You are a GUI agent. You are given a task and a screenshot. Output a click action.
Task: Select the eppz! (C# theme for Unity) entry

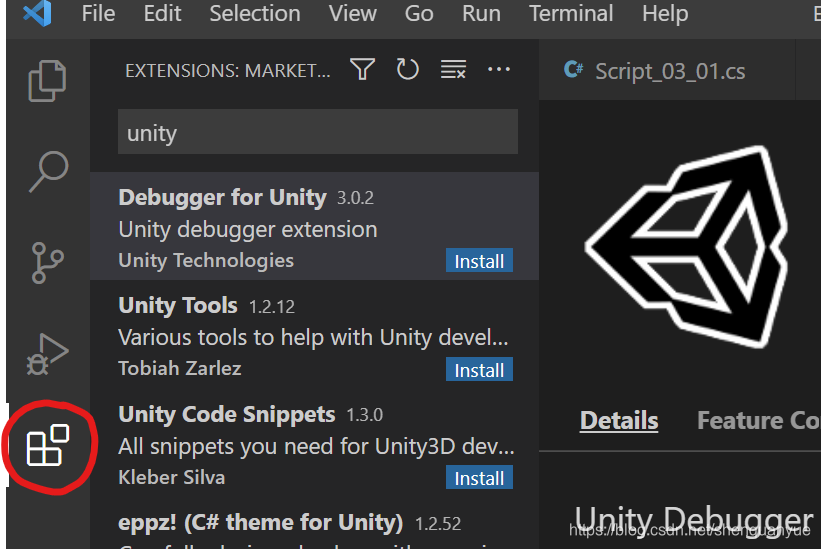coord(314,523)
